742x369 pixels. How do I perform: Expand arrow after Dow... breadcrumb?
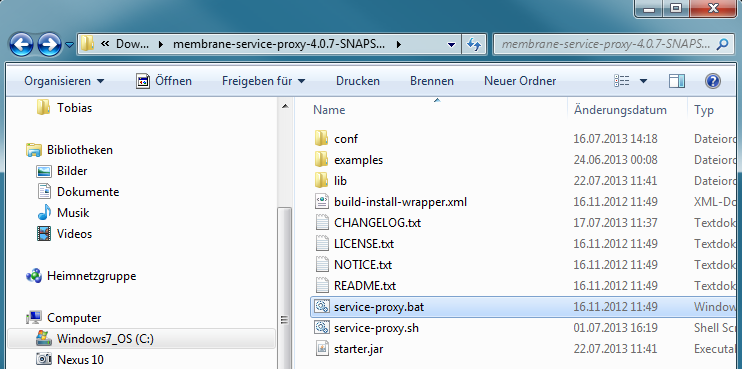[x=161, y=44]
